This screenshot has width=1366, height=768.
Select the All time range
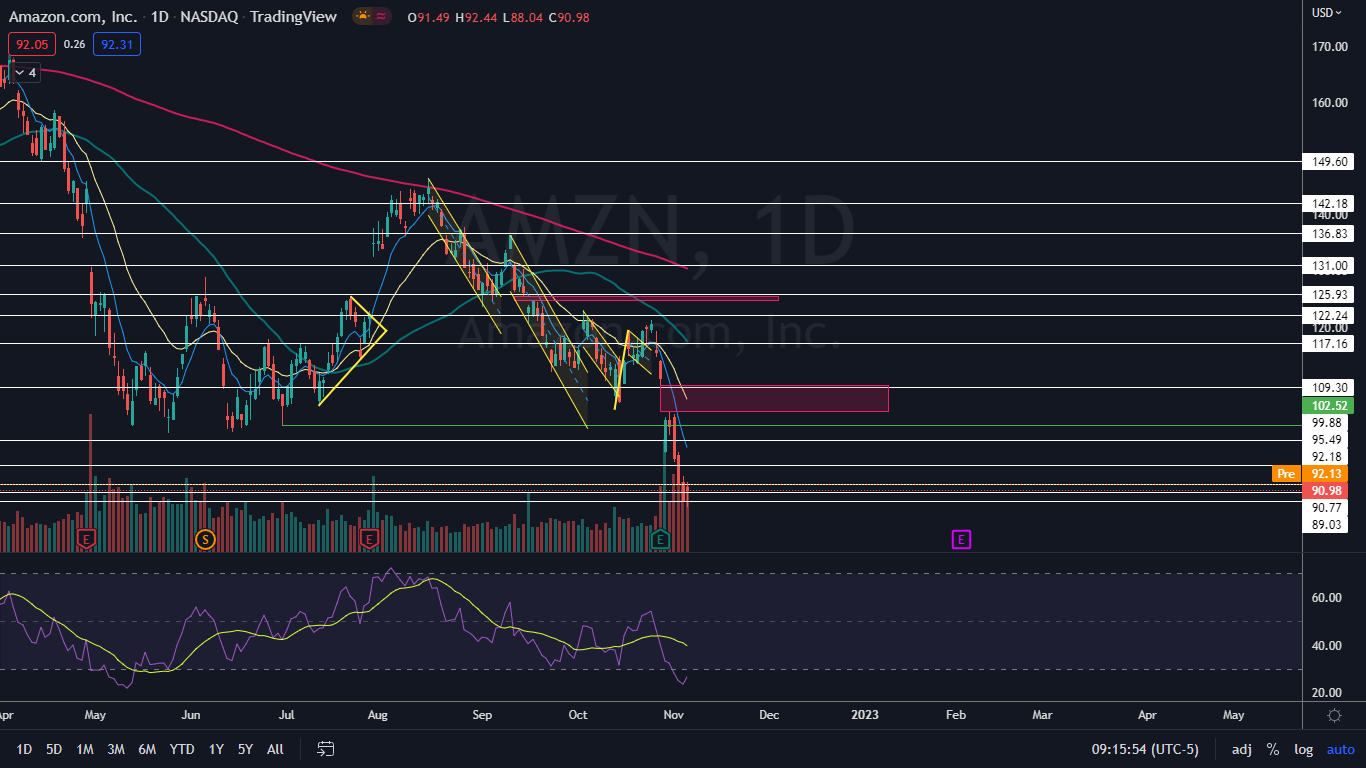tap(276, 749)
